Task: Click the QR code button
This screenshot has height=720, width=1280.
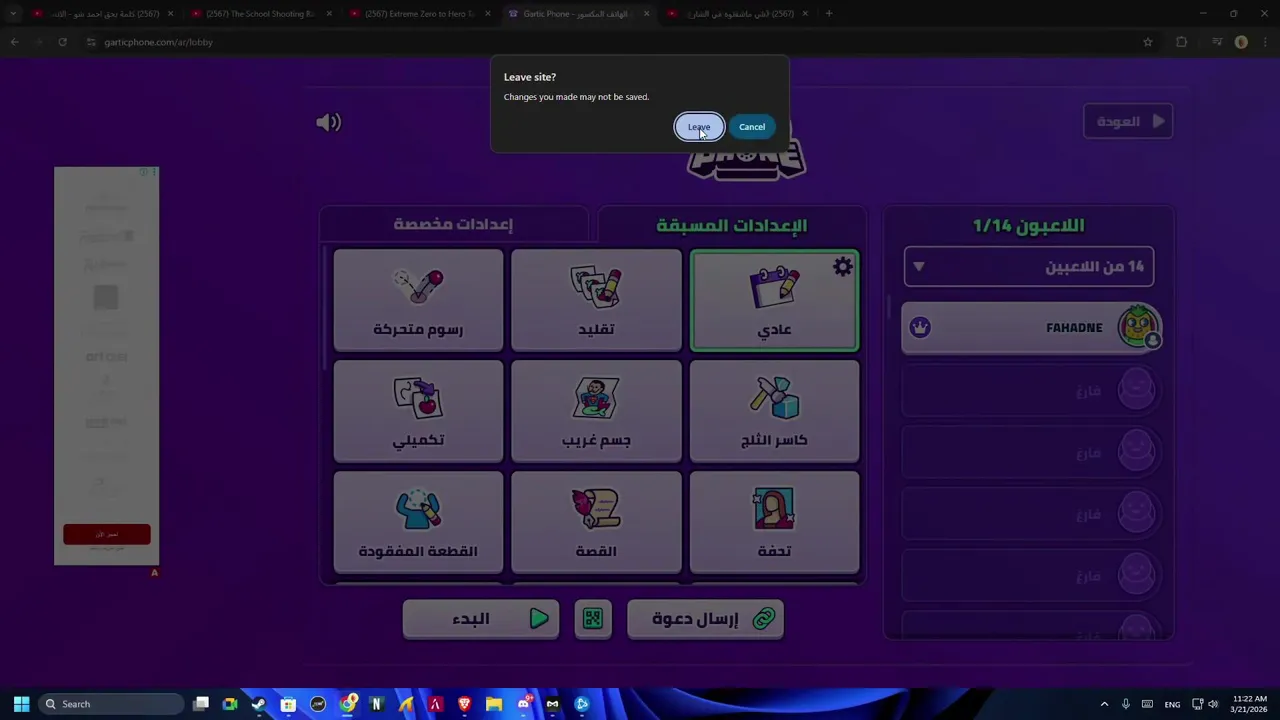Action: tap(593, 619)
